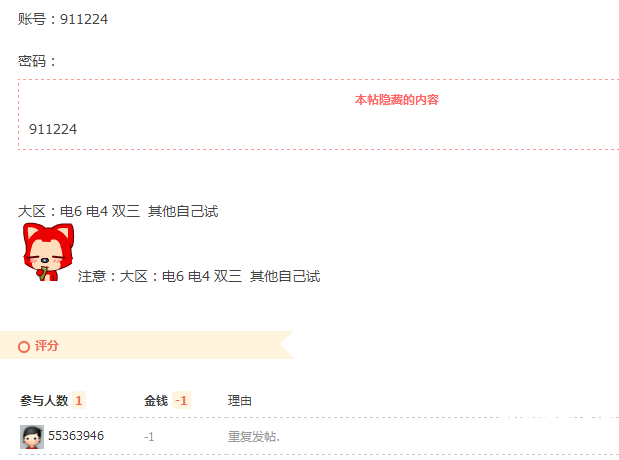Click the text 大区：电6 电4 双三 其他自己试
The image size is (619, 460).
pos(118,211)
